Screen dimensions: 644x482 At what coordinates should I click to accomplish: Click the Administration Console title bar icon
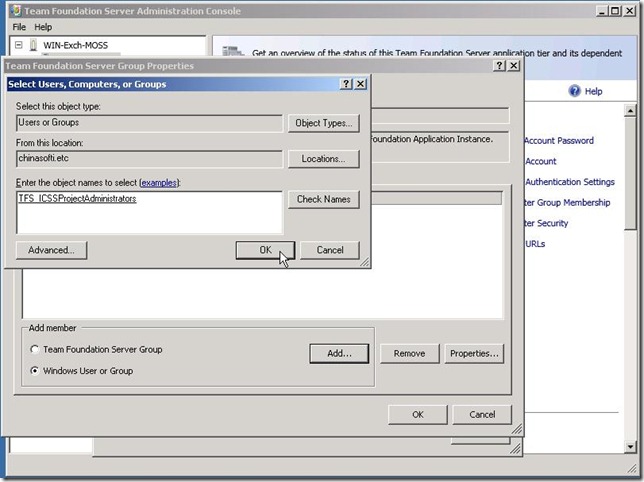tap(16, 11)
